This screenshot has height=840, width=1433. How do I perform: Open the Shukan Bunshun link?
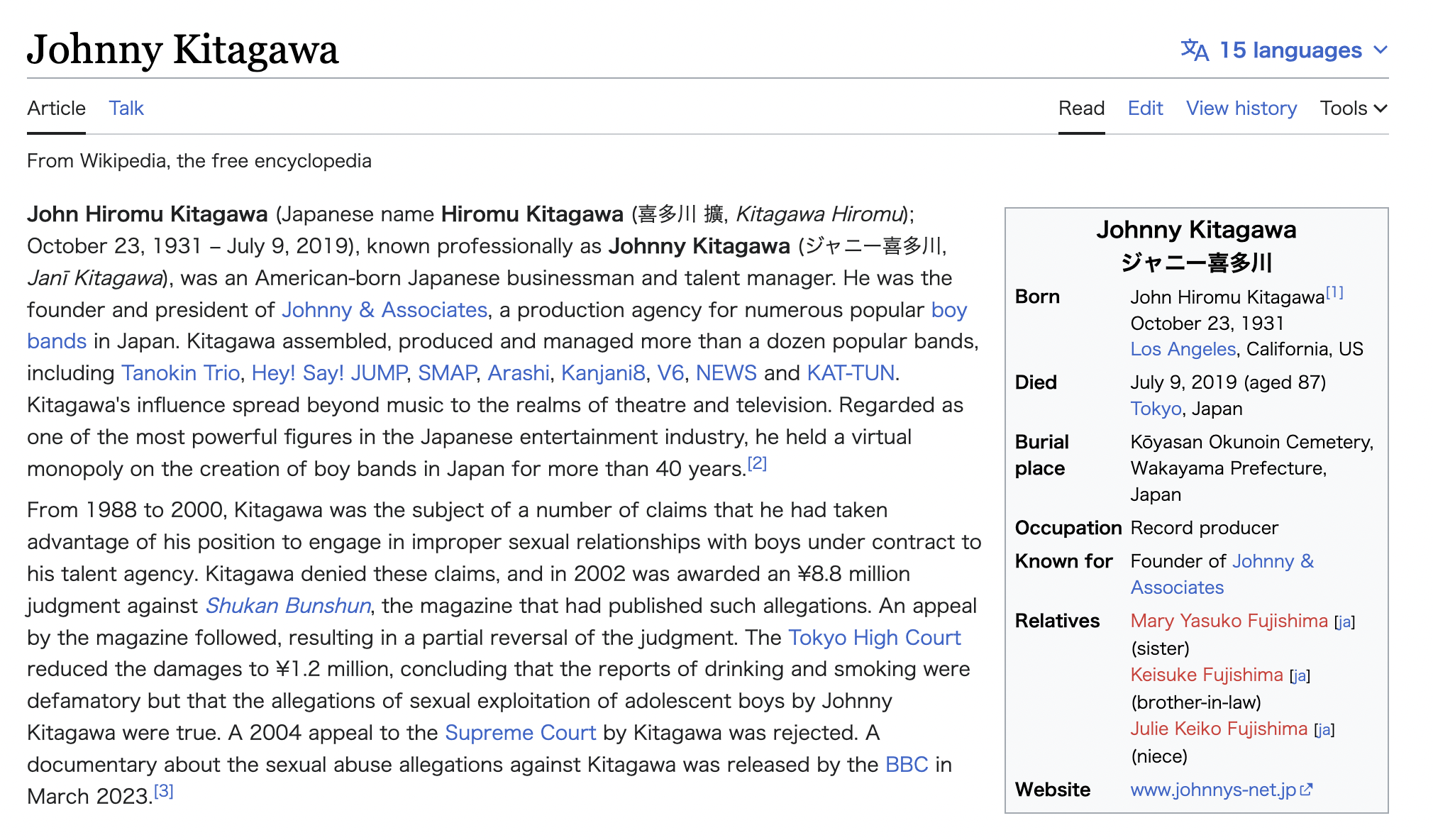coord(288,606)
